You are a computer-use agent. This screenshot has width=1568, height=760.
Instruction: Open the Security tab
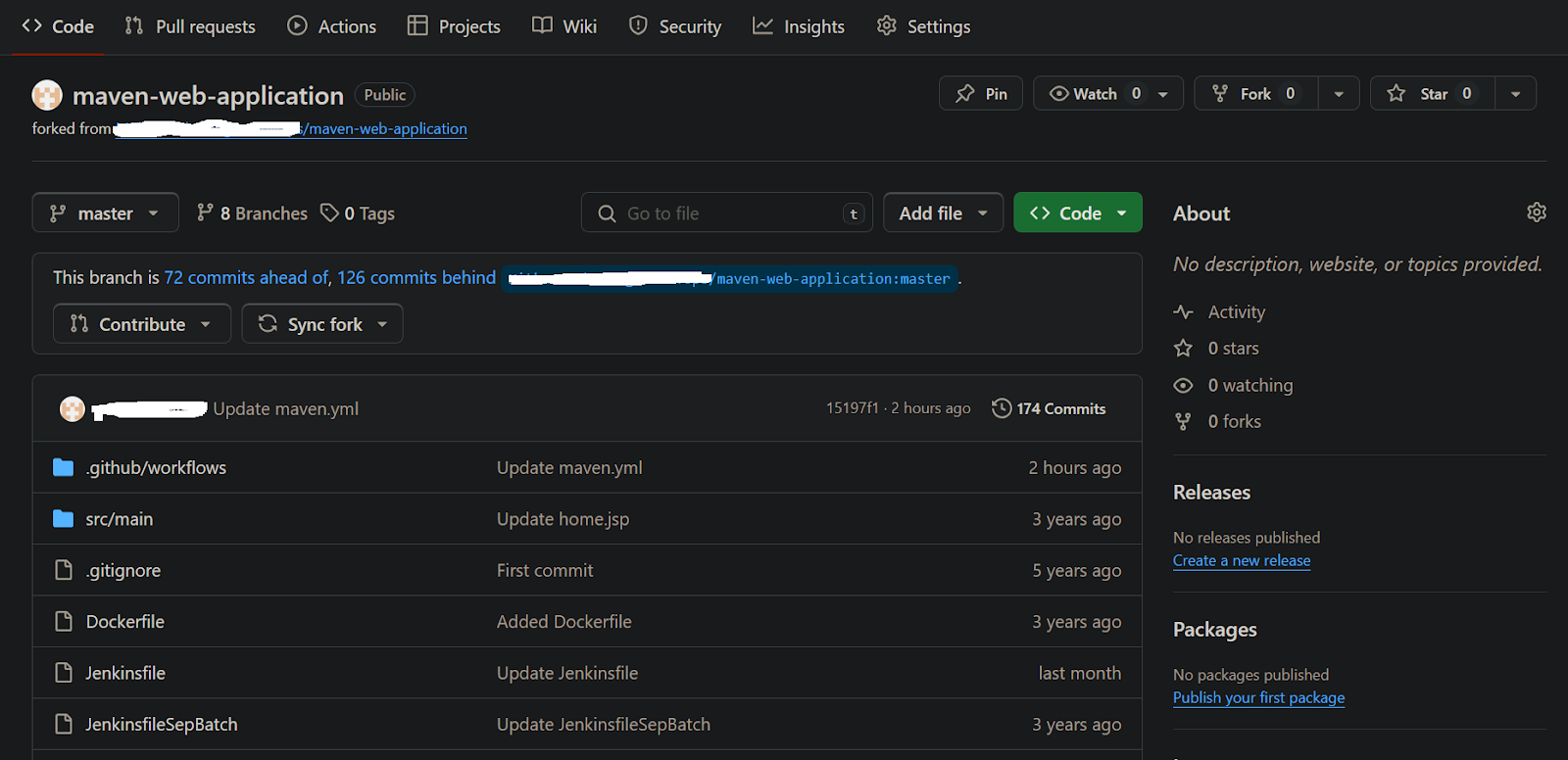click(675, 26)
